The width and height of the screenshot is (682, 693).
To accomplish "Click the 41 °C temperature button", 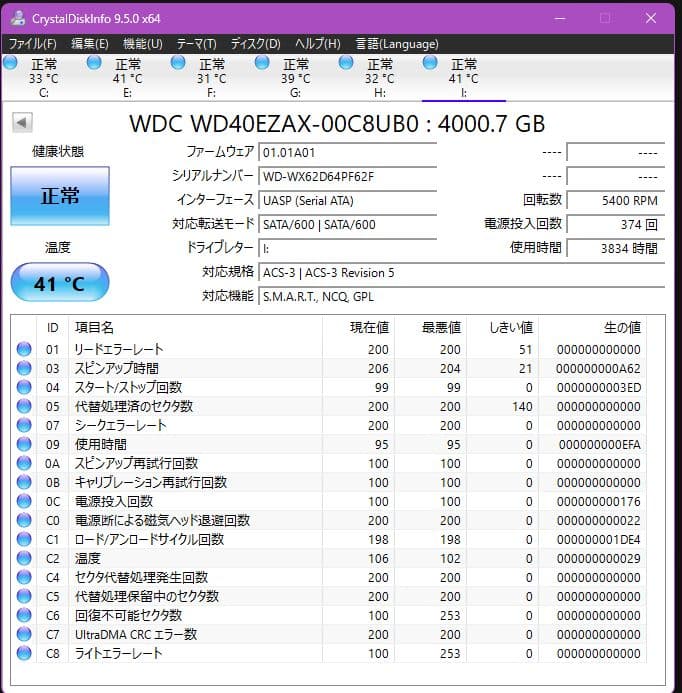I will (60, 283).
